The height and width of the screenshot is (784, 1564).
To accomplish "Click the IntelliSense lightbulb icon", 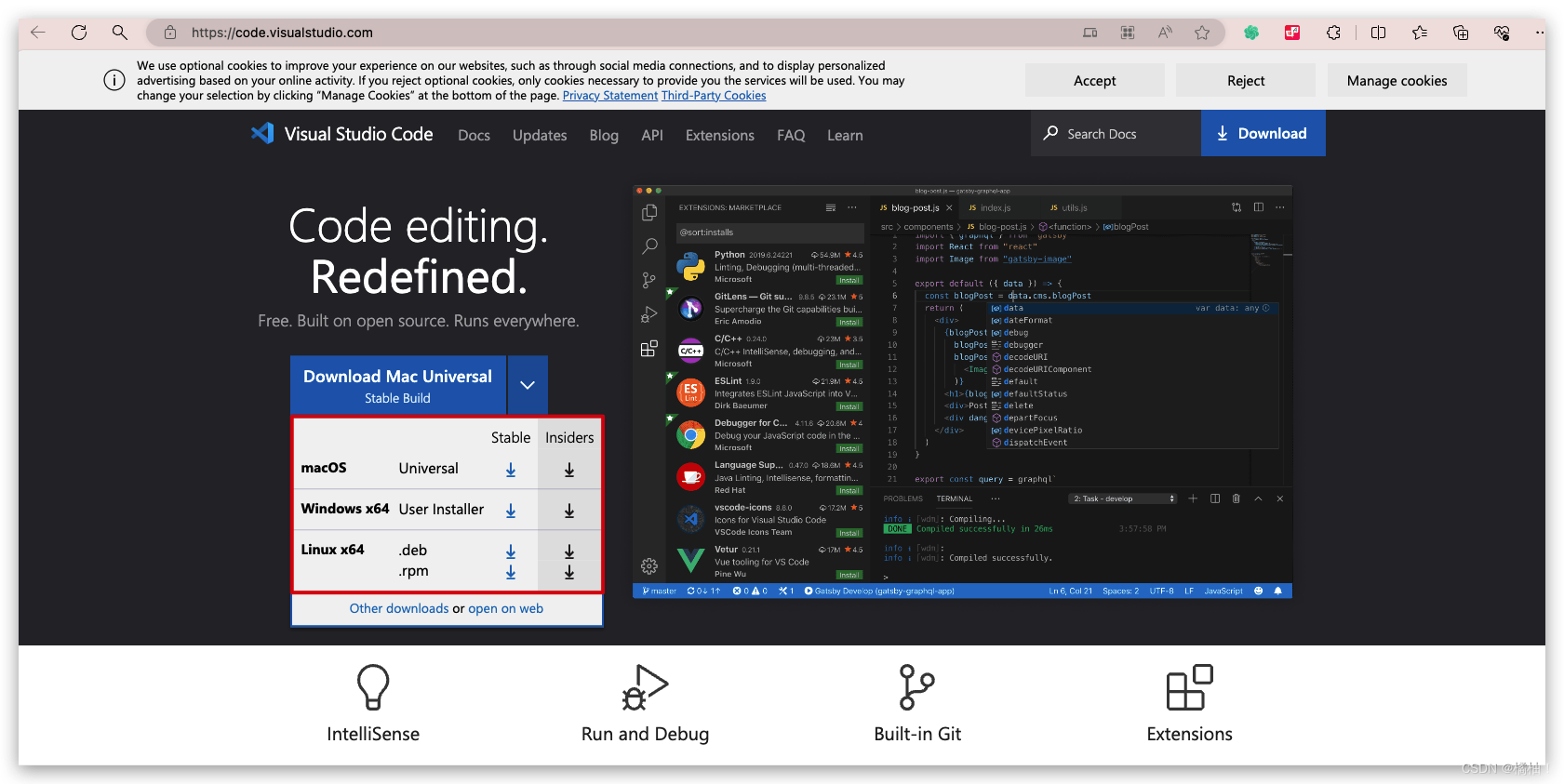I will point(373,688).
